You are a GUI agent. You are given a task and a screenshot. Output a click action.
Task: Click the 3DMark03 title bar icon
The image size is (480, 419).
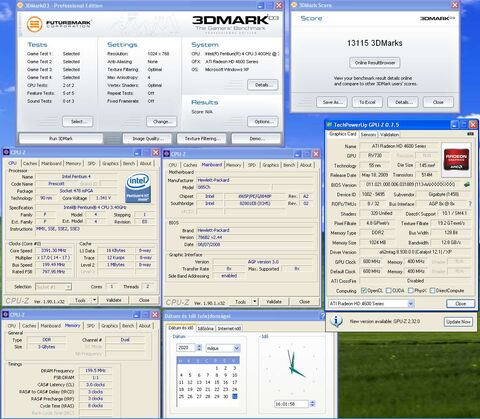(21, 5)
